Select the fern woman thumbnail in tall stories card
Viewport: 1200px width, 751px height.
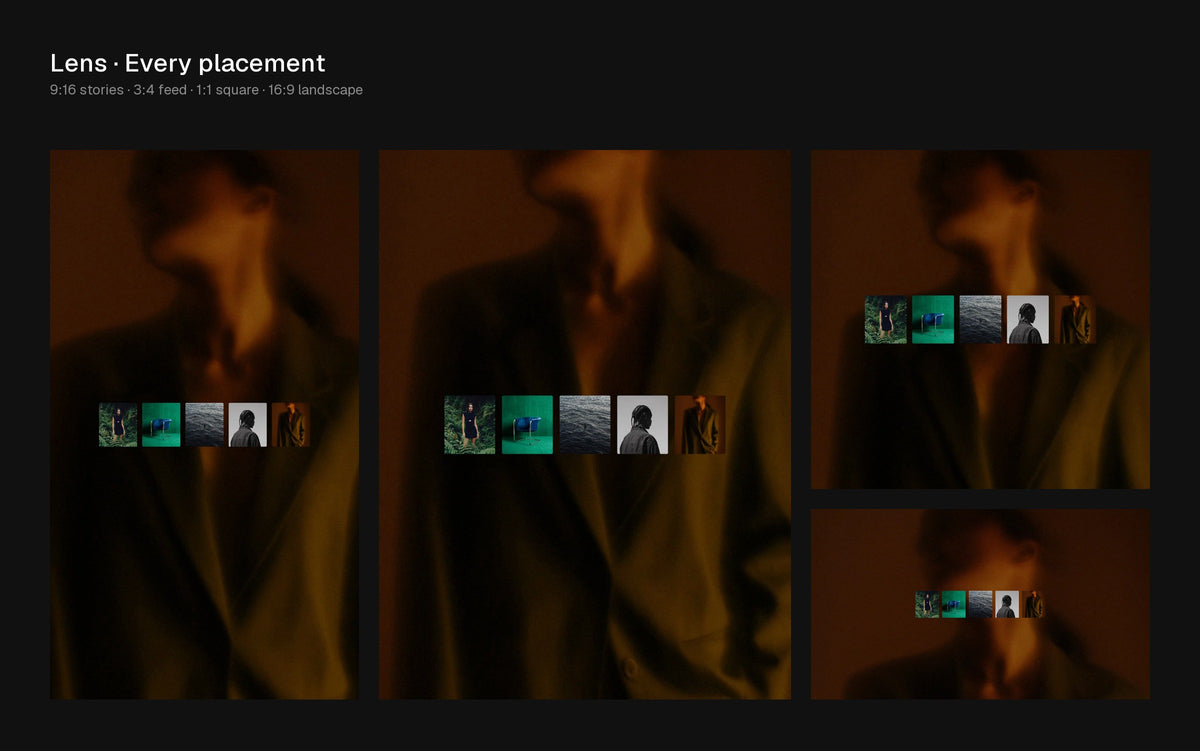(x=118, y=425)
